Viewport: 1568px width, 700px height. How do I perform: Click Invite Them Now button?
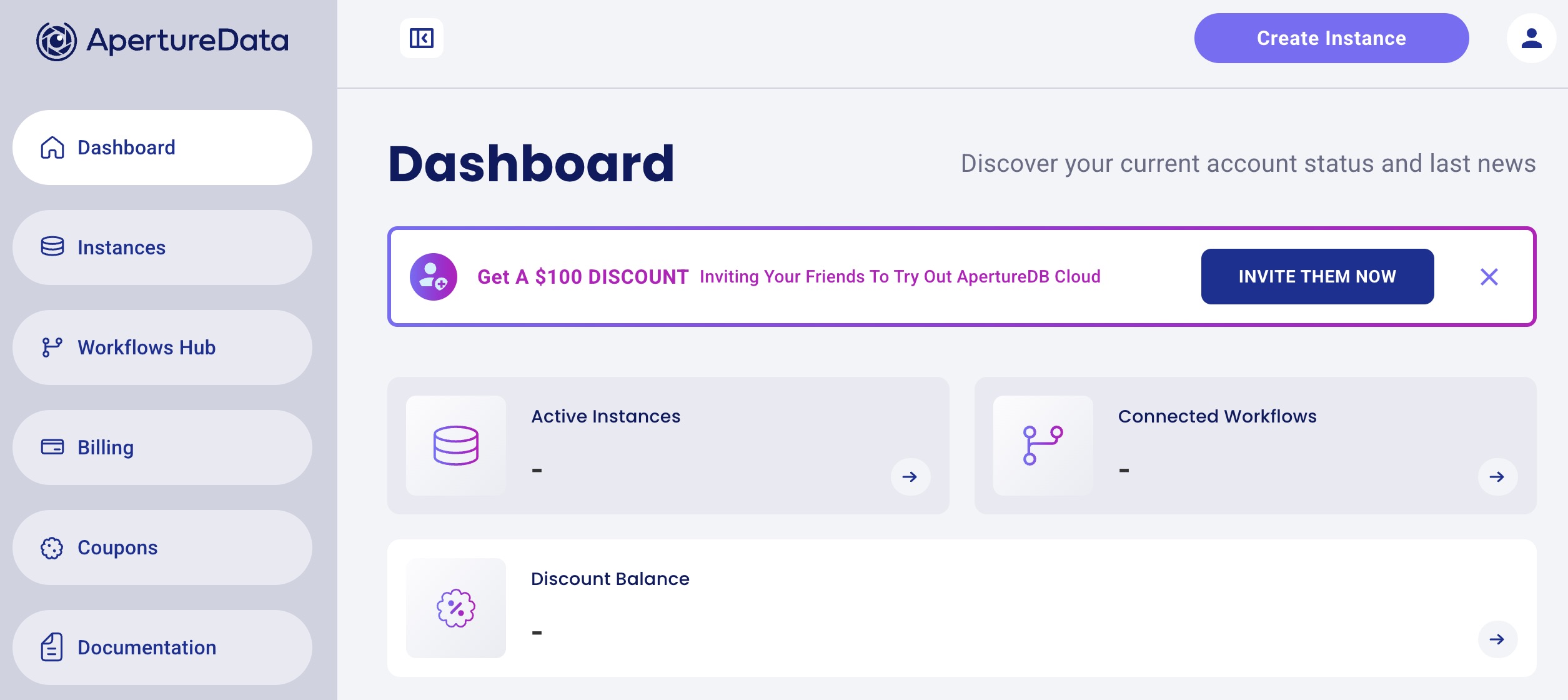(1317, 276)
